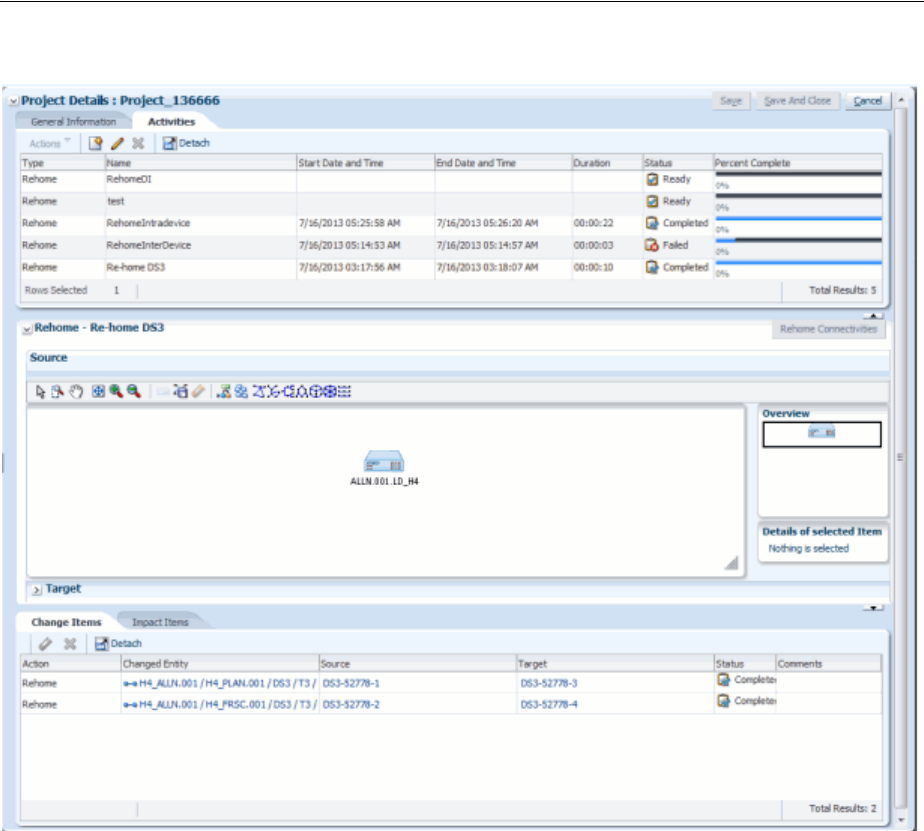The image size is (924, 831).
Task: Click the vertical scrollbar up arrow
Action: pos(901,101)
